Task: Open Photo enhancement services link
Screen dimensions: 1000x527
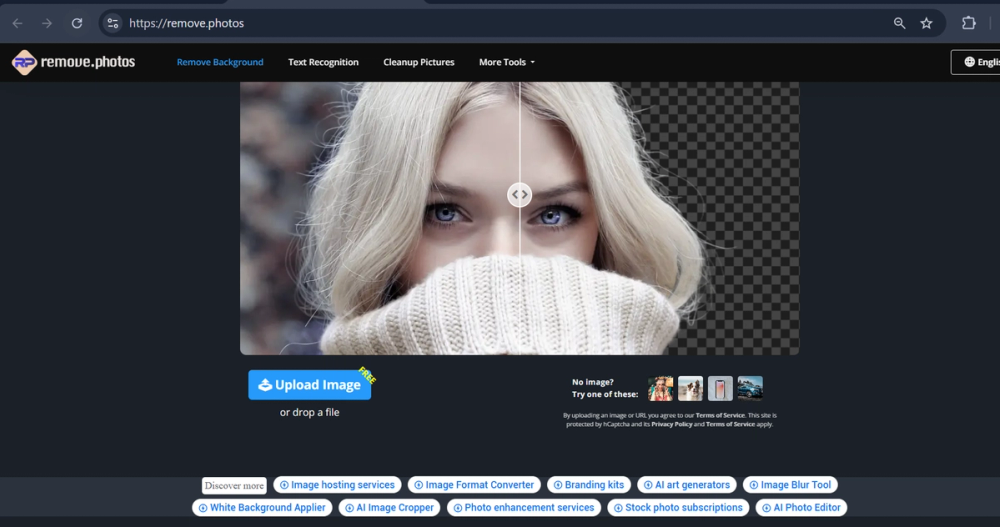Action: 524,508
